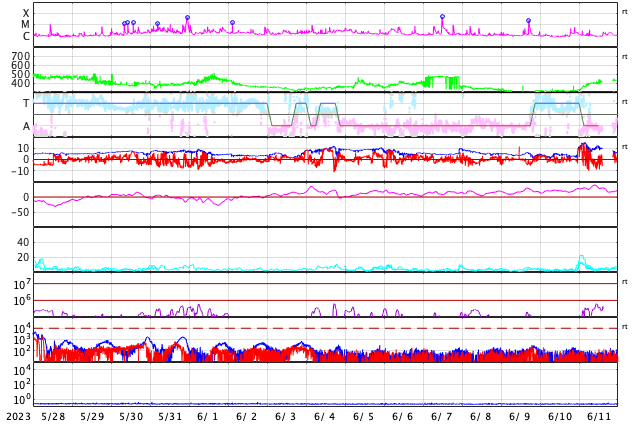Click the 6/11 date label
This screenshot has width=634, height=424.
click(599, 416)
